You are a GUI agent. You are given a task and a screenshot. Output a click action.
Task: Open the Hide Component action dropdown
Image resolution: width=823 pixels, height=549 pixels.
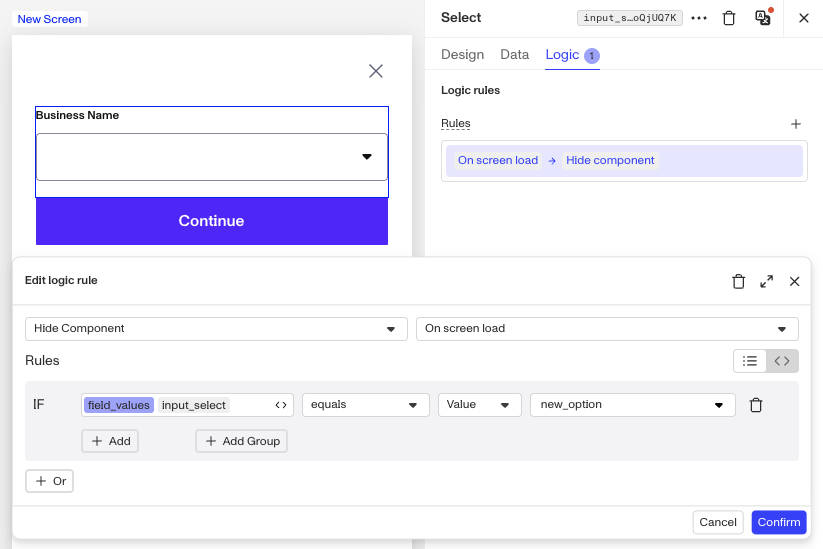tap(216, 329)
